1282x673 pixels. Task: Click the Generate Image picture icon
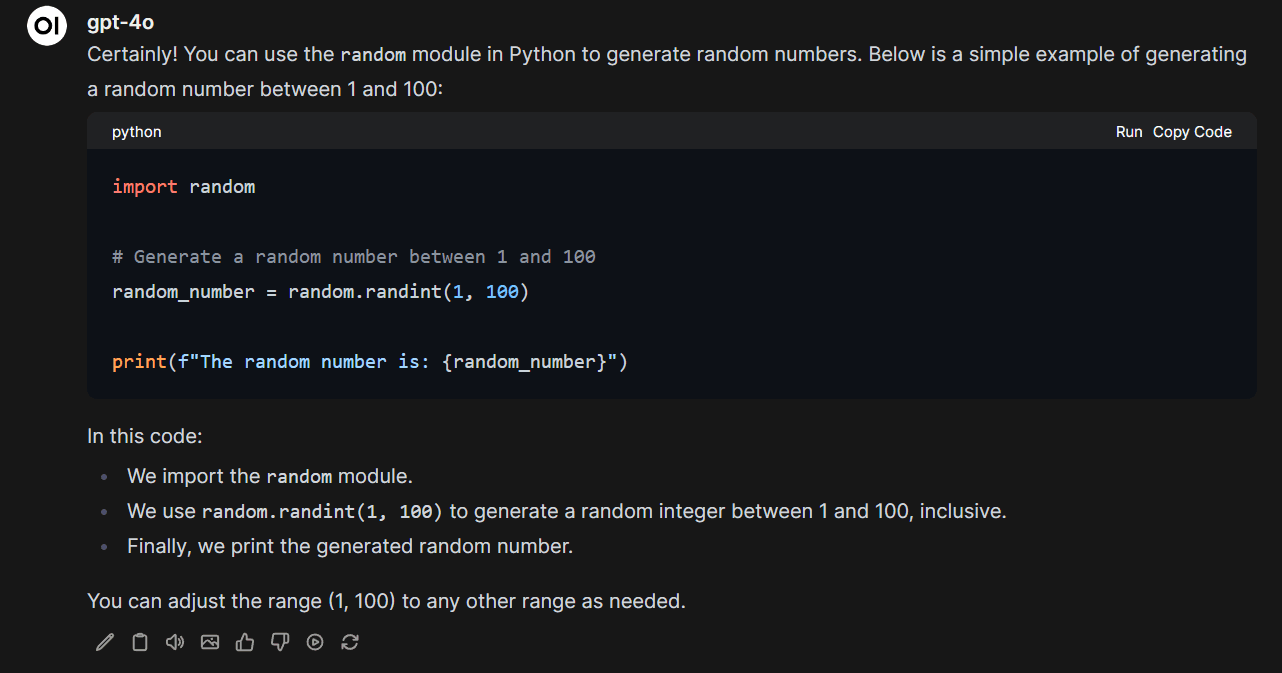coord(210,642)
